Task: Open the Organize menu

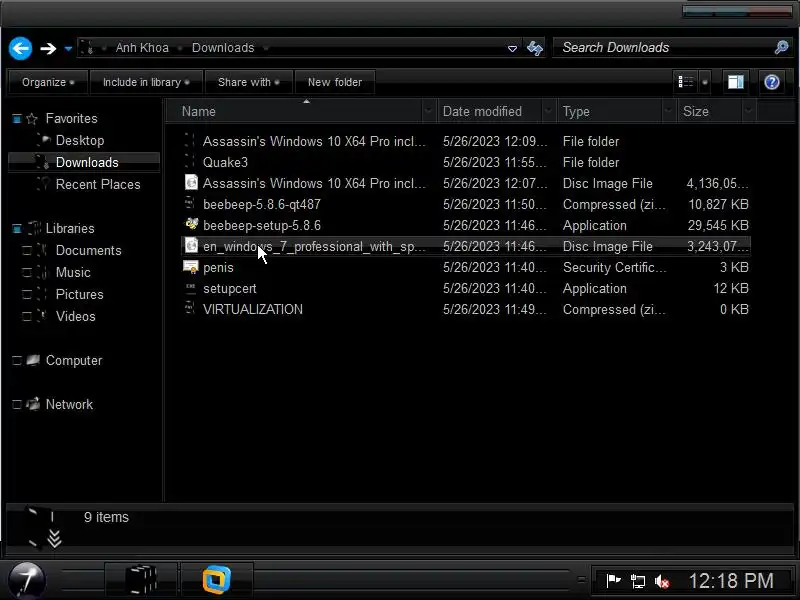Action: (48, 82)
